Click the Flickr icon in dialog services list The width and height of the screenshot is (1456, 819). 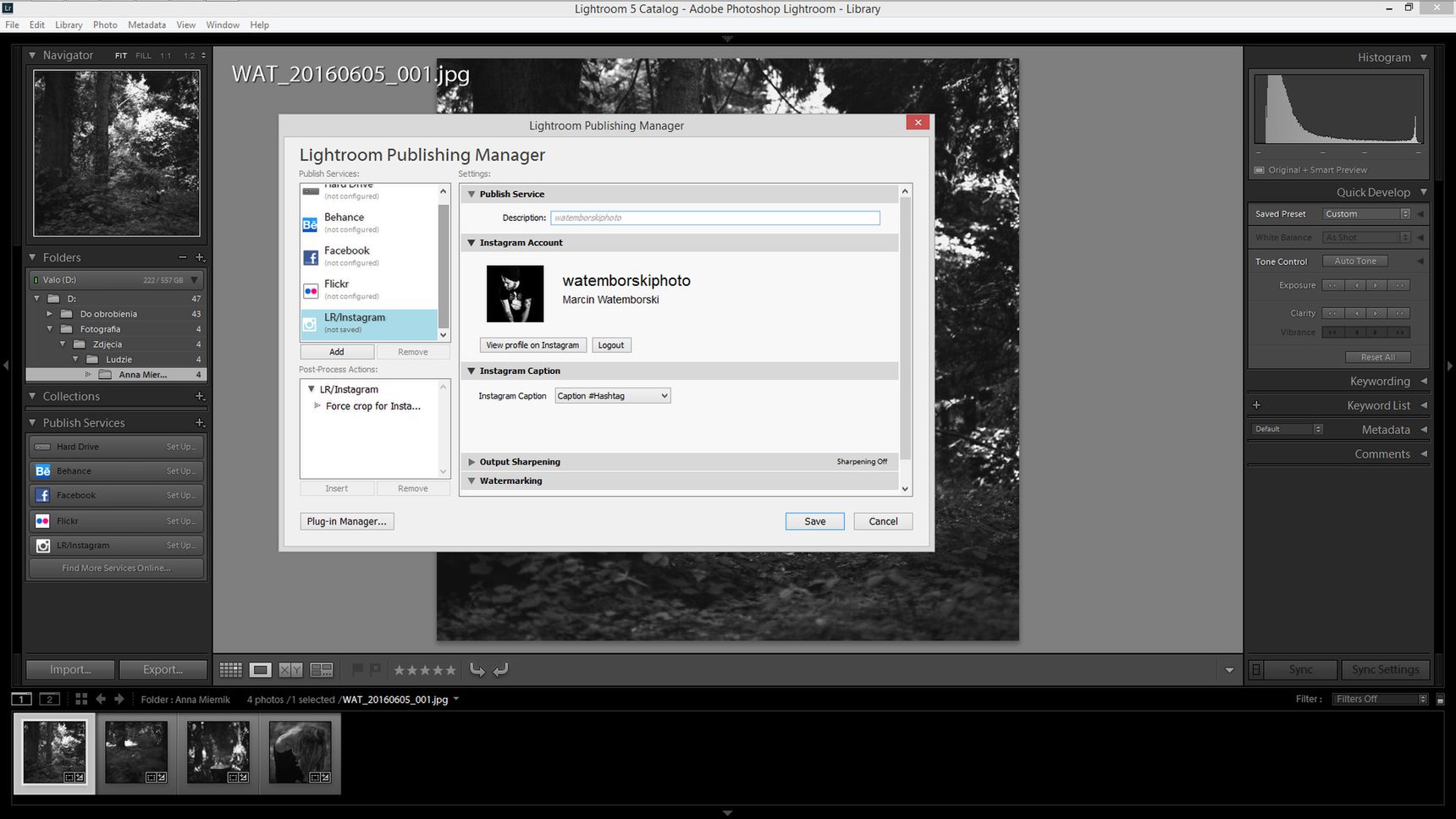(x=311, y=290)
